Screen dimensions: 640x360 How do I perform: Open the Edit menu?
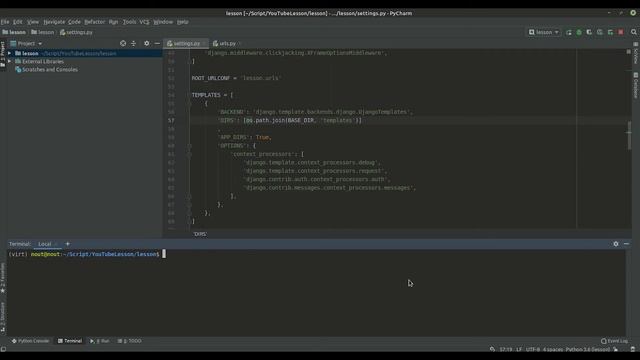[x=18, y=22]
